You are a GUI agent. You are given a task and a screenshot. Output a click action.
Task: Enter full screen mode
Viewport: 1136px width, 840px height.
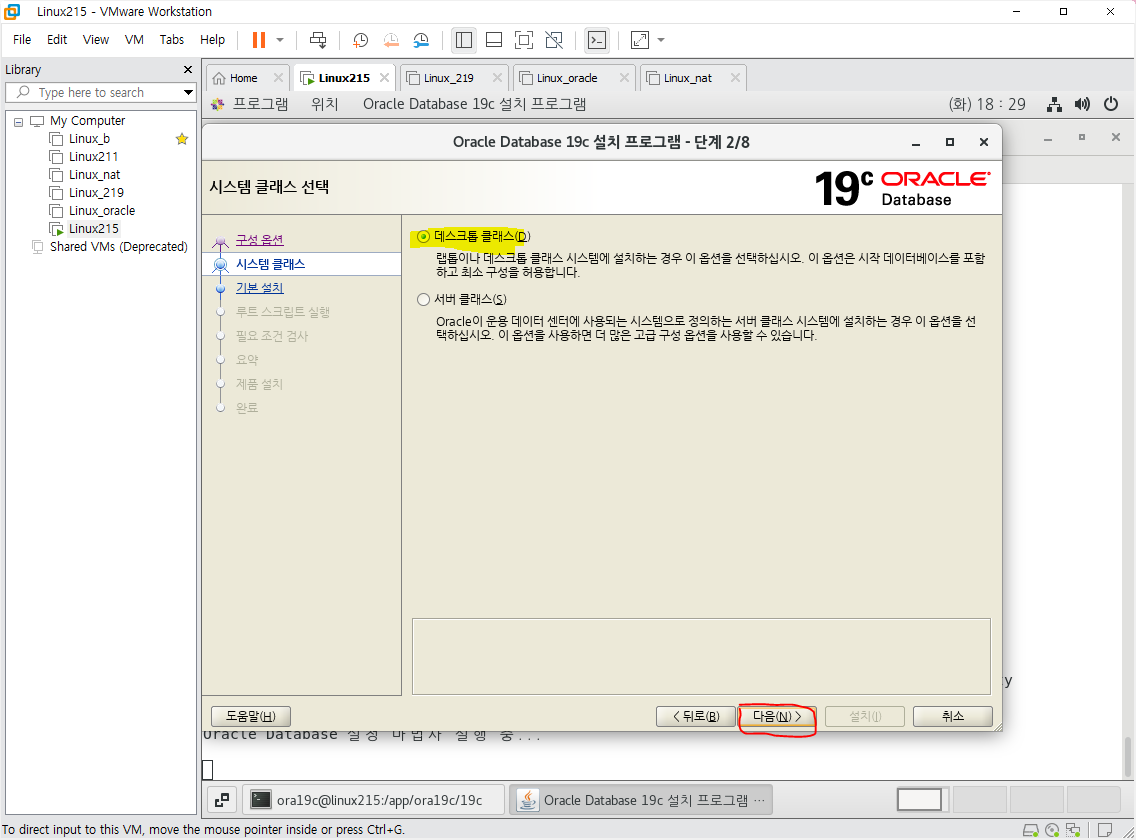click(x=524, y=40)
